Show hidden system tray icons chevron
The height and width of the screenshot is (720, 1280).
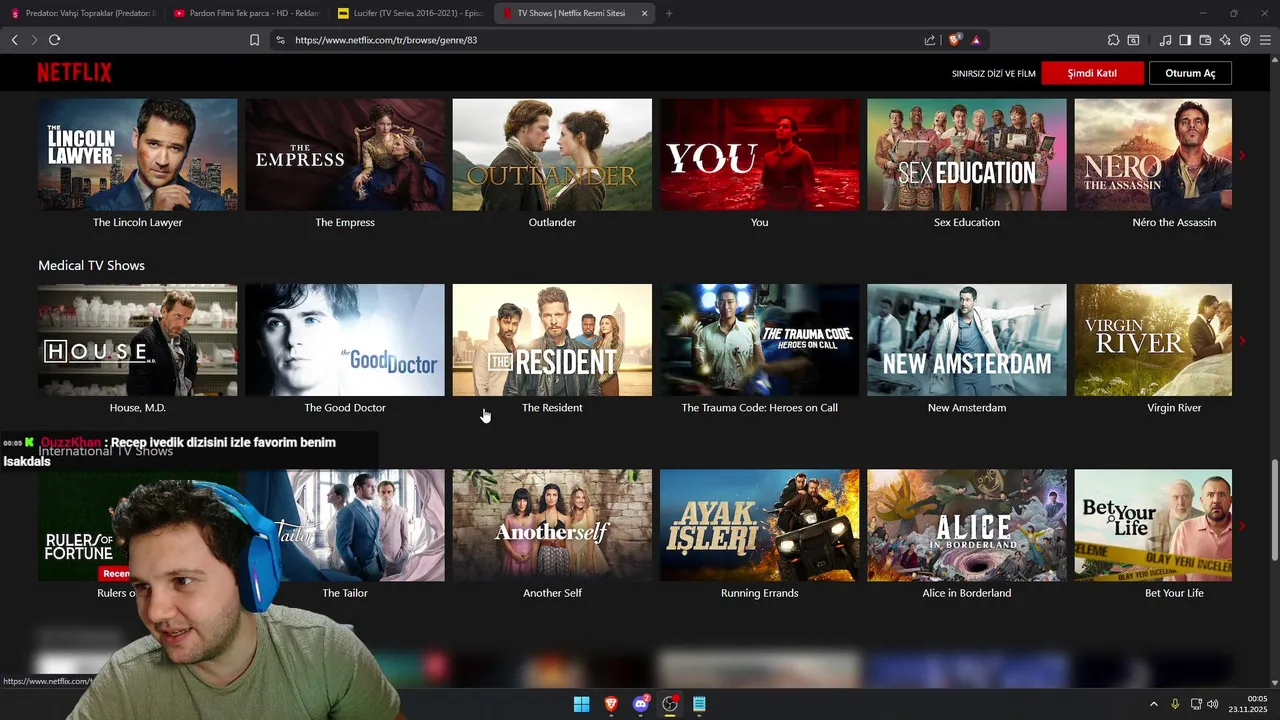click(x=1153, y=704)
